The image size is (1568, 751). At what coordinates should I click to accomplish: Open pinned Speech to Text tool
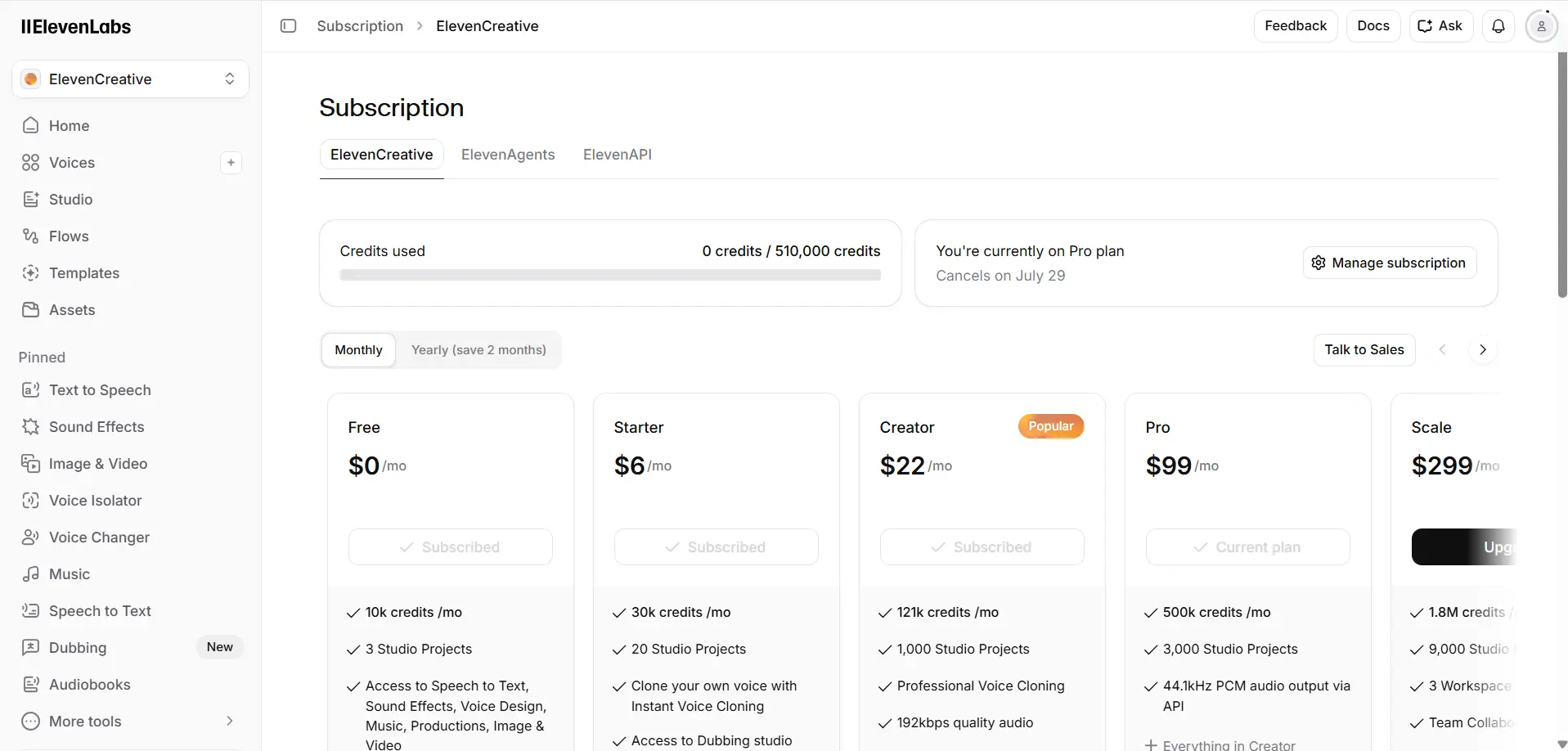click(130, 611)
